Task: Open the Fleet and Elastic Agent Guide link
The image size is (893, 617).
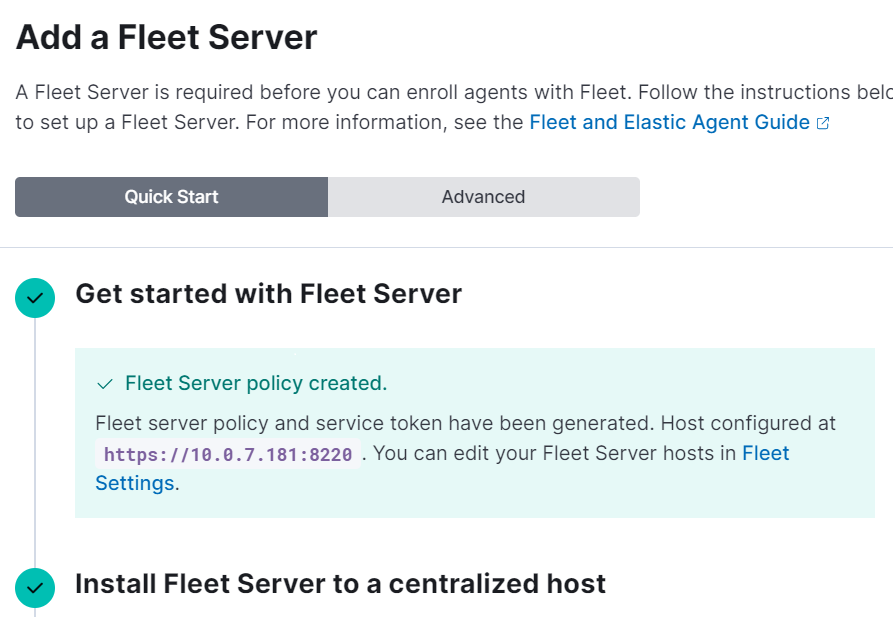Action: (669, 122)
